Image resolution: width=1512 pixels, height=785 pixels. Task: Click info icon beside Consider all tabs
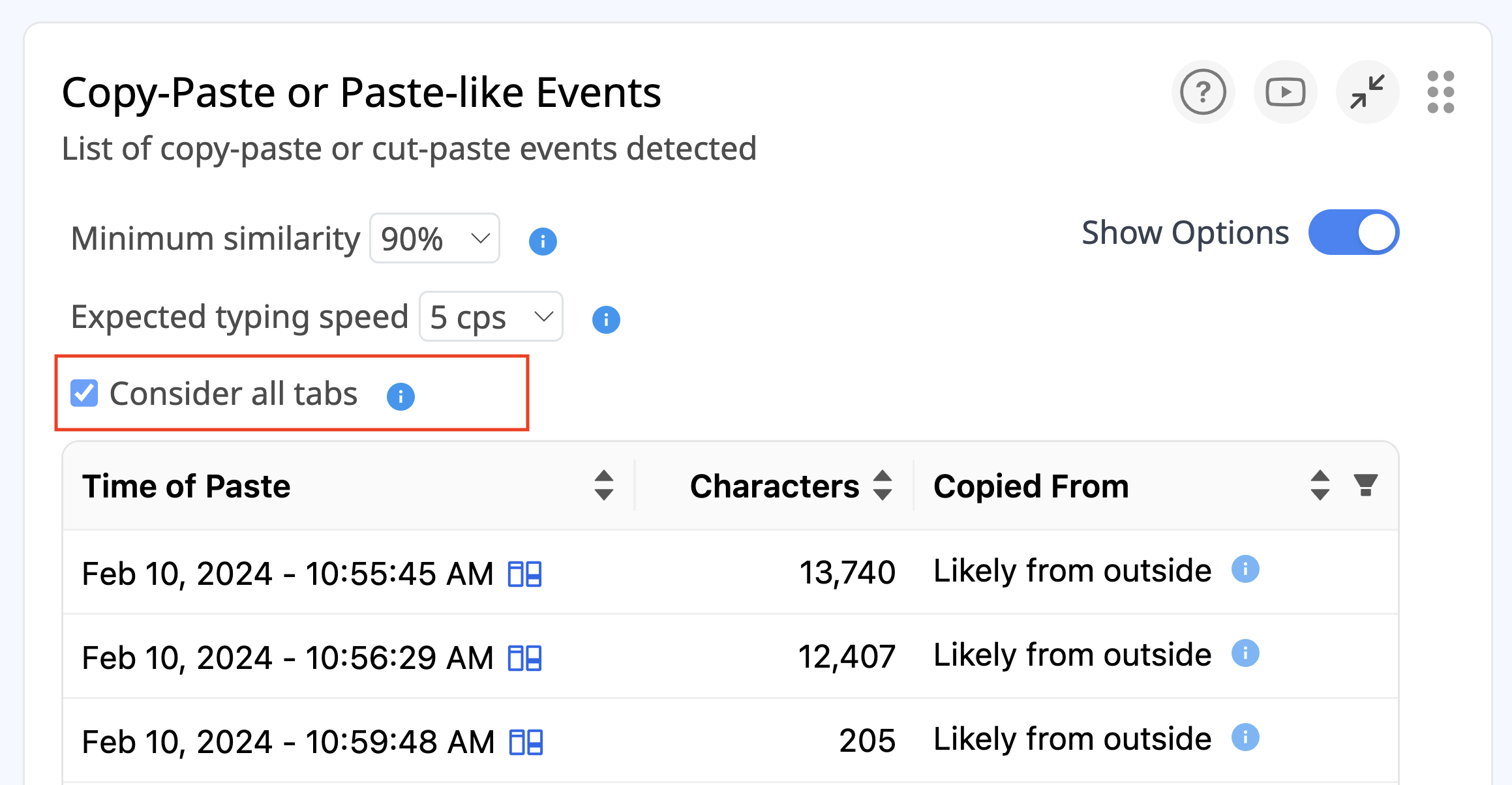401,396
